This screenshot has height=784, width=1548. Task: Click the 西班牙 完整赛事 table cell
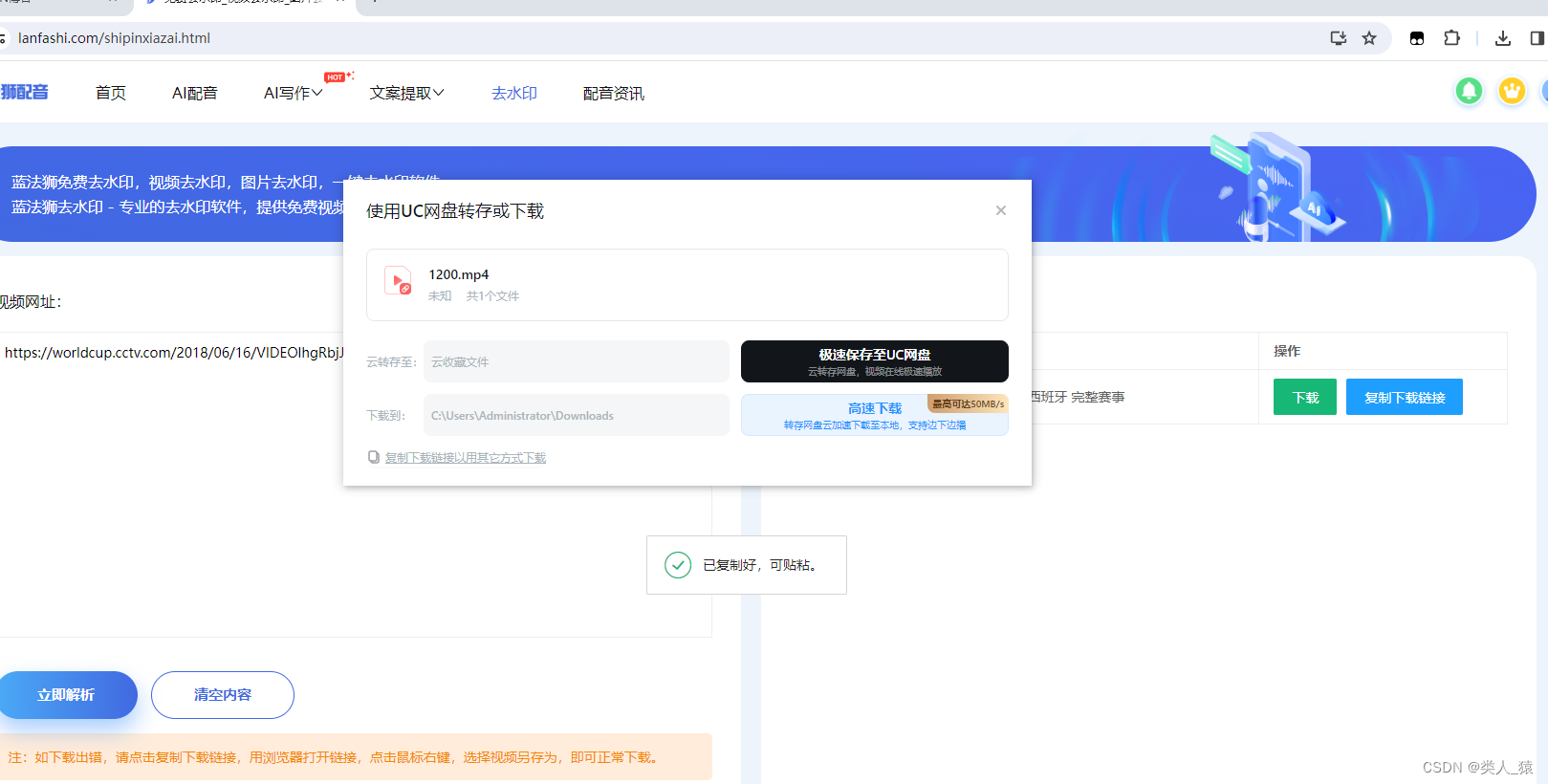(x=1078, y=397)
